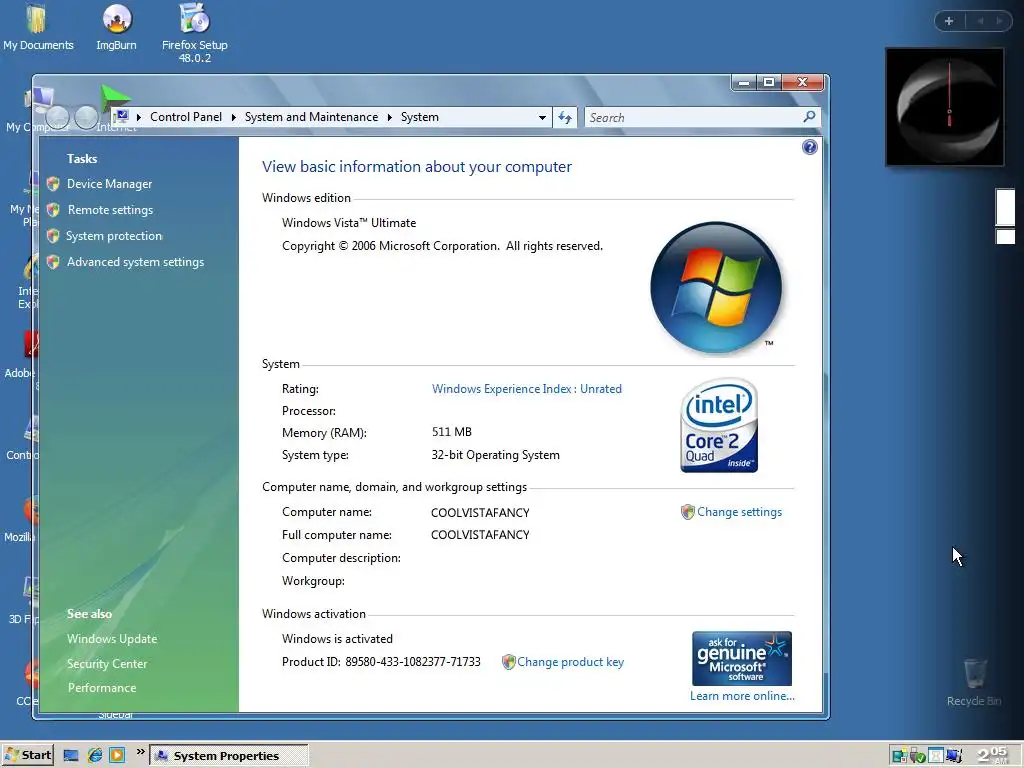Click the shield icon beside Advanced system settings

[x=54, y=262]
